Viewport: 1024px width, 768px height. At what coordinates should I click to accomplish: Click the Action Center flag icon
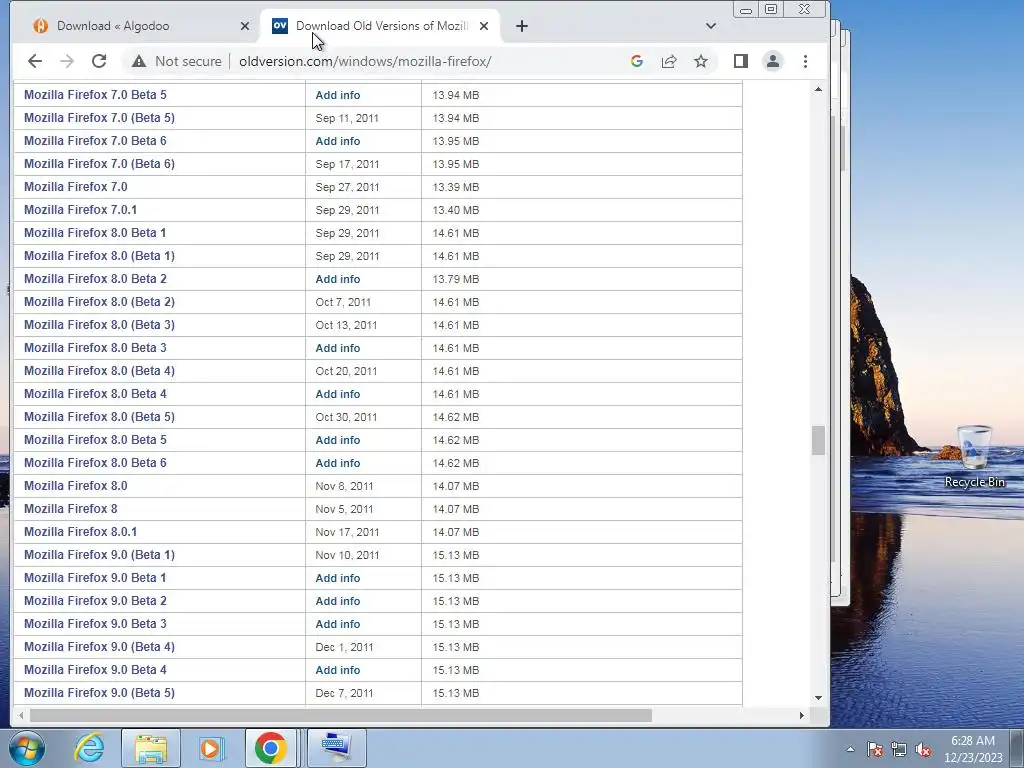point(875,750)
